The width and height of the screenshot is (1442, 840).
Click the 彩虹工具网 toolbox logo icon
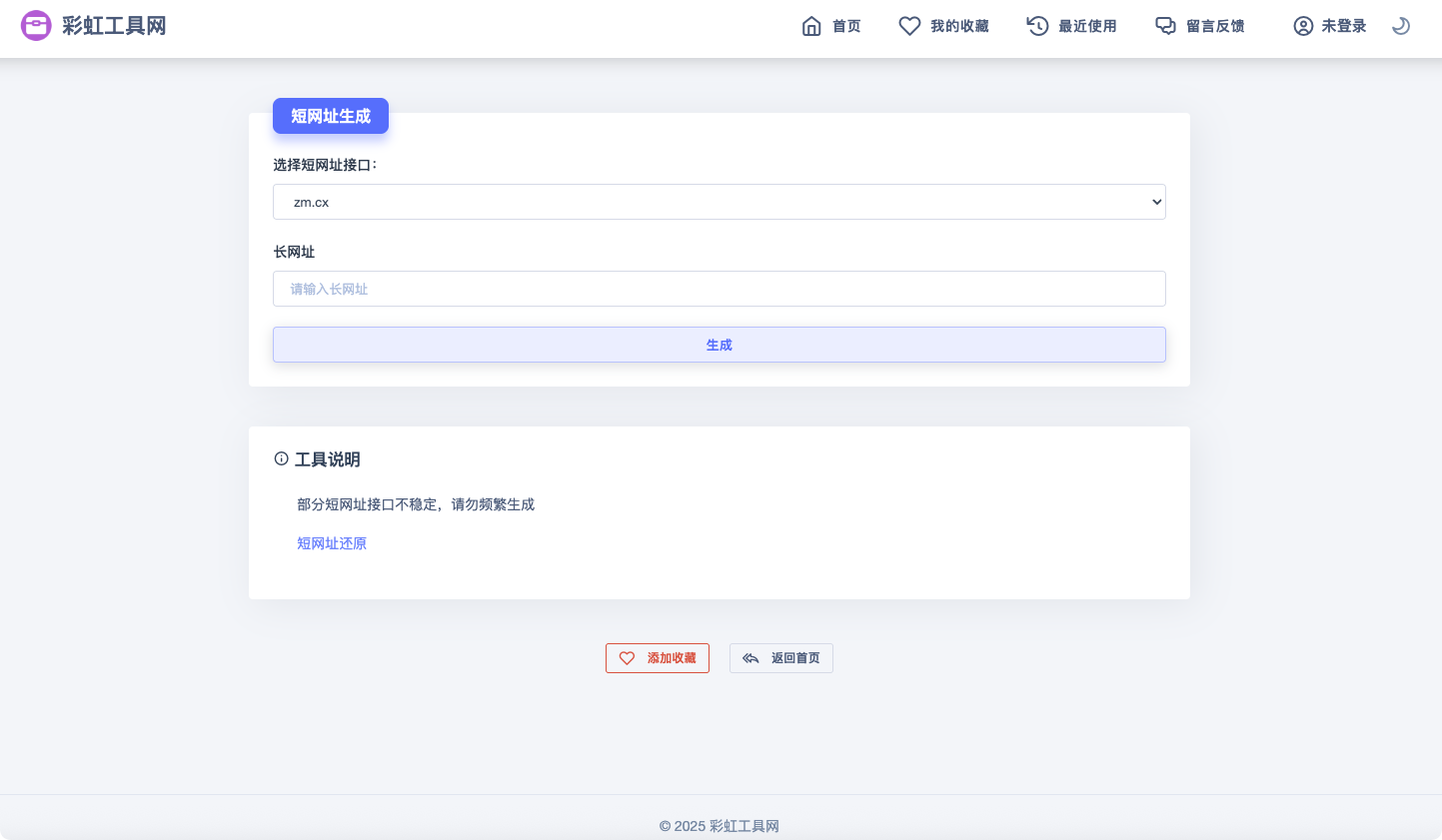point(36,26)
